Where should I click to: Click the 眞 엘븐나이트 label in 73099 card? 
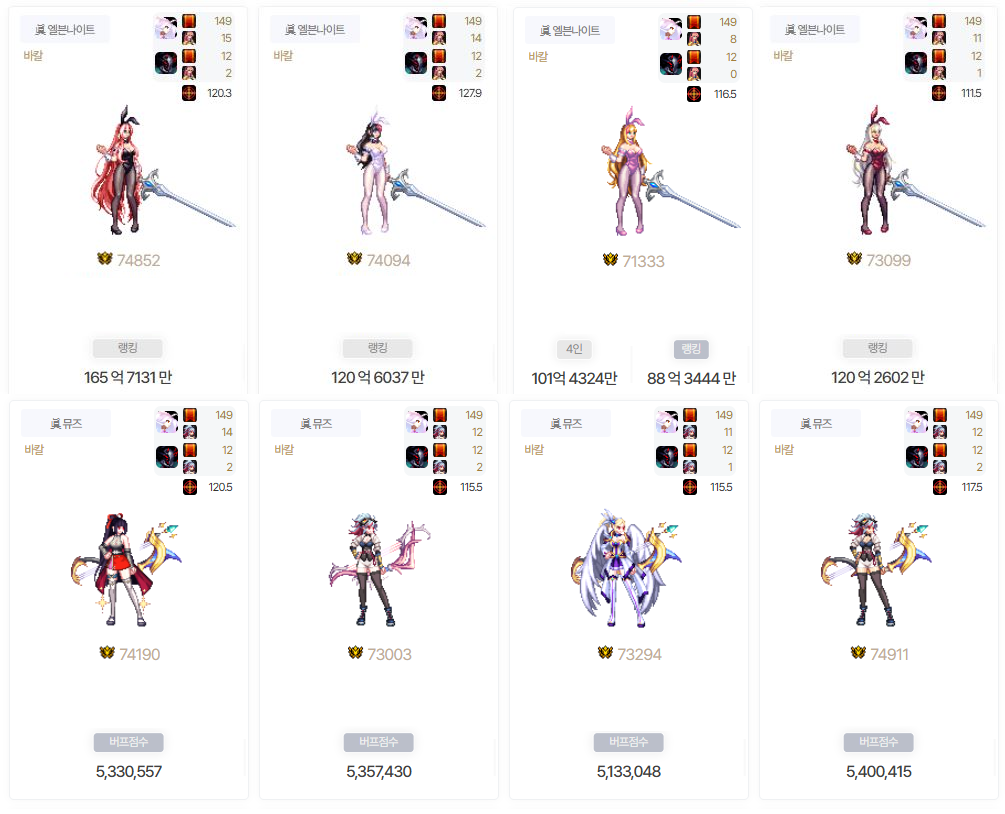click(815, 29)
